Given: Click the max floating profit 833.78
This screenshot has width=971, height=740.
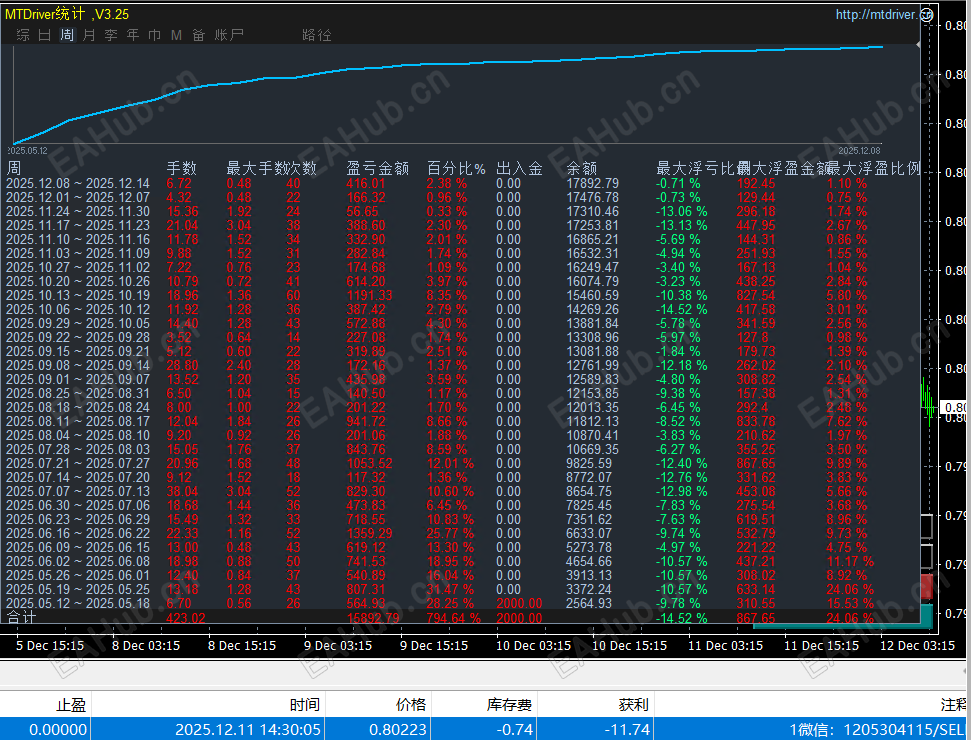Looking at the screenshot, I should click(755, 421).
